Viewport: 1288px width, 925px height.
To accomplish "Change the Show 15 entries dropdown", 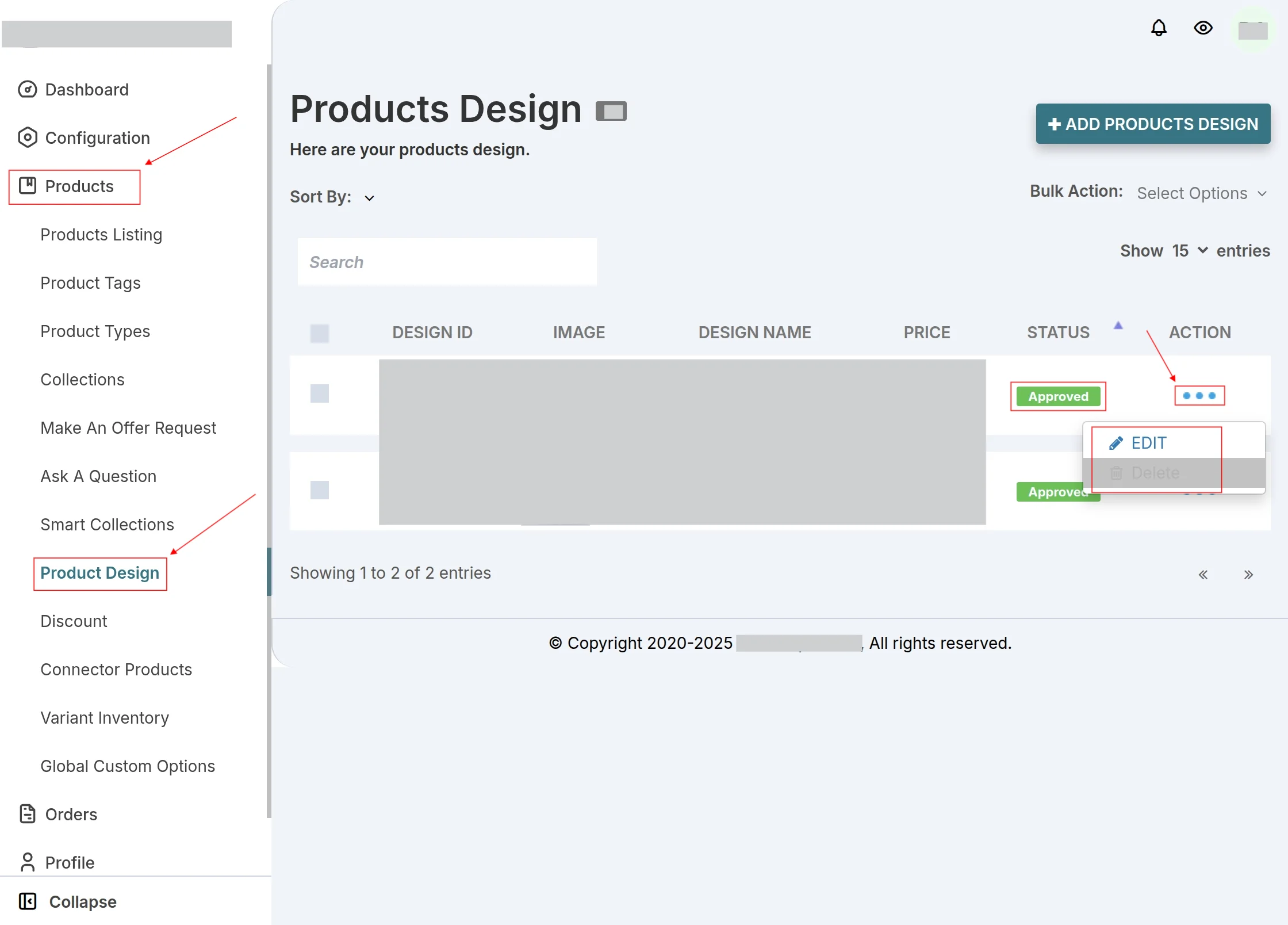I will click(x=1190, y=251).
